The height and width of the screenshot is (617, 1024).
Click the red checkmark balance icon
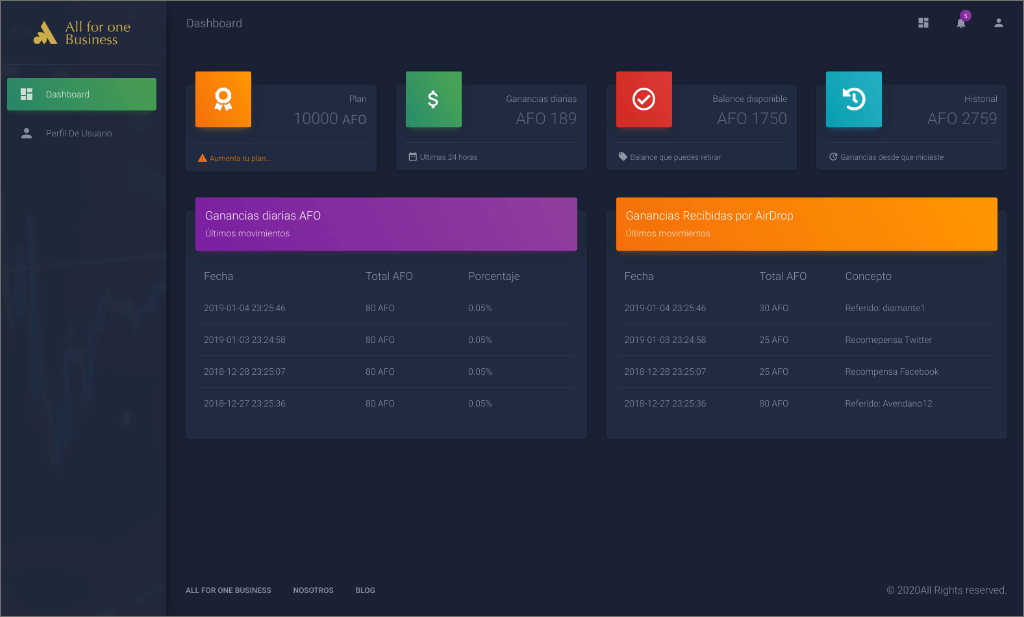643,99
